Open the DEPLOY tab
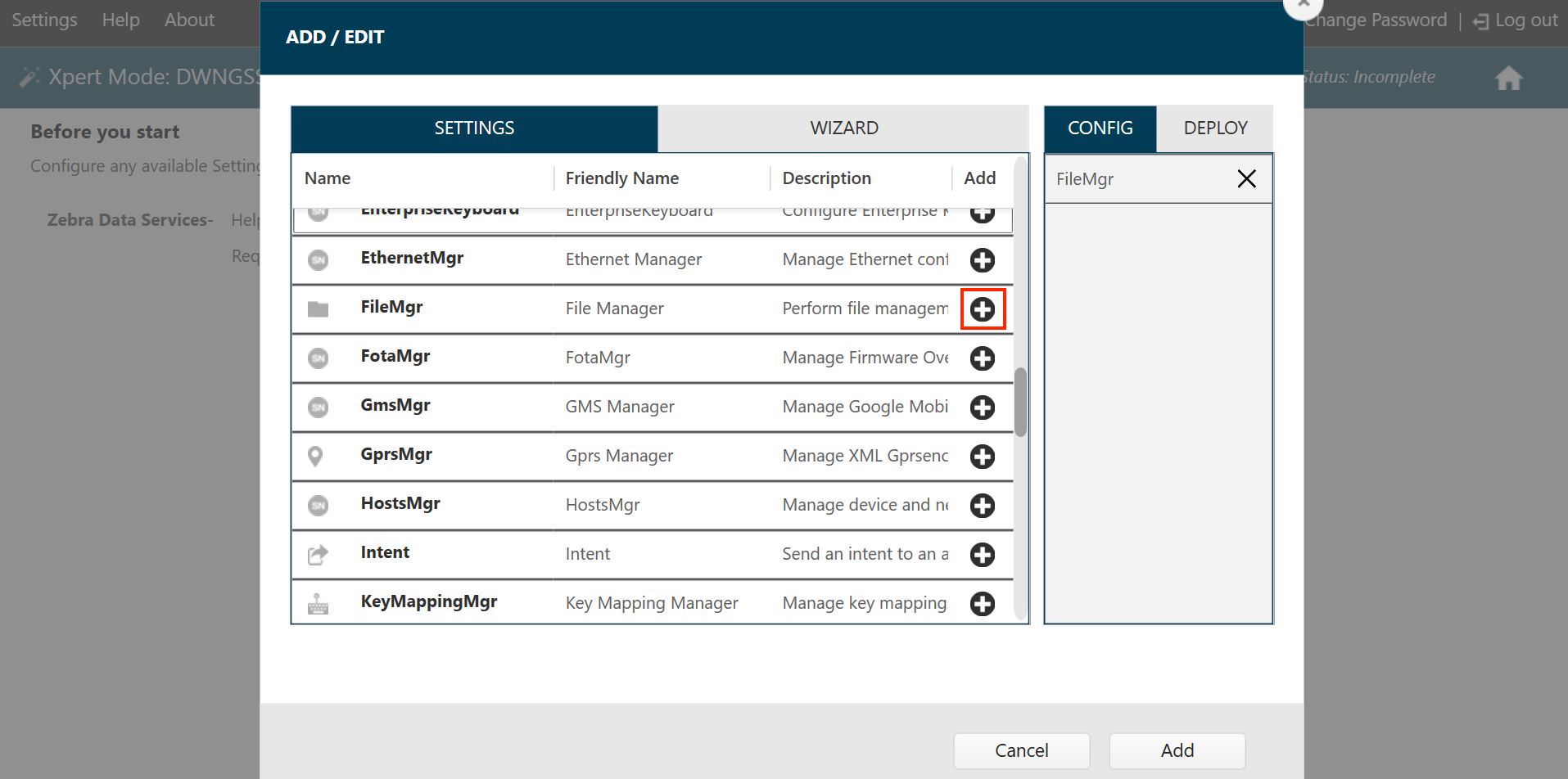This screenshot has width=1568, height=779. [1215, 128]
